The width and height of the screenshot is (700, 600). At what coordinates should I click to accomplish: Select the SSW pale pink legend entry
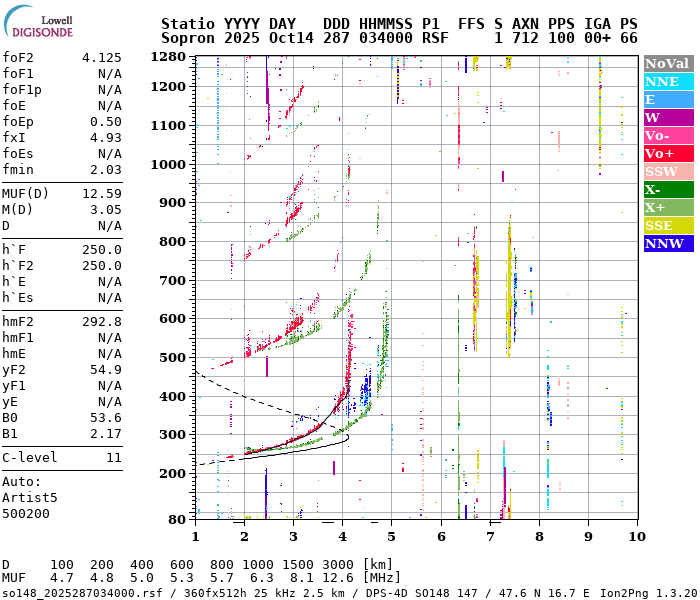coord(668,171)
